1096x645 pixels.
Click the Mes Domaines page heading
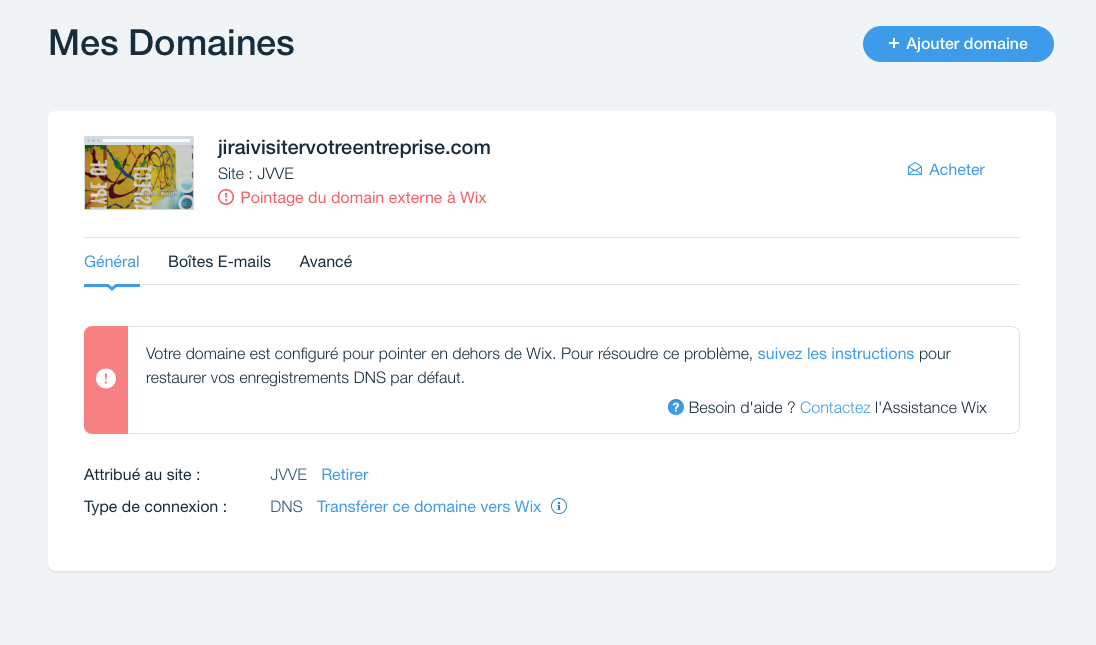point(171,43)
